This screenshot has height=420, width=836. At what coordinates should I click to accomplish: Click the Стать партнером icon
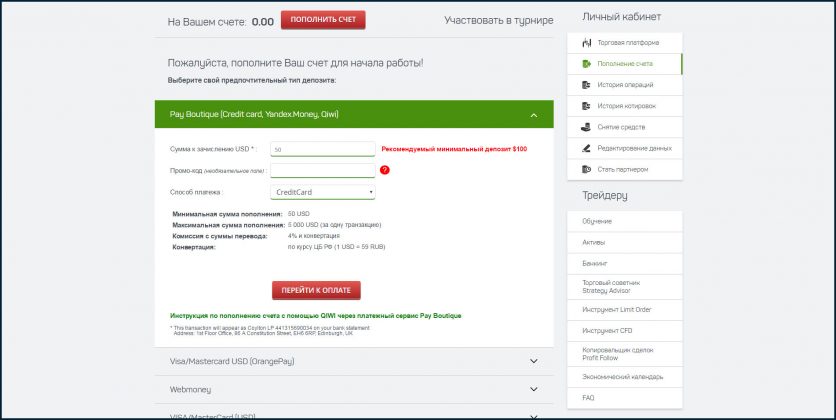[x=586, y=169]
